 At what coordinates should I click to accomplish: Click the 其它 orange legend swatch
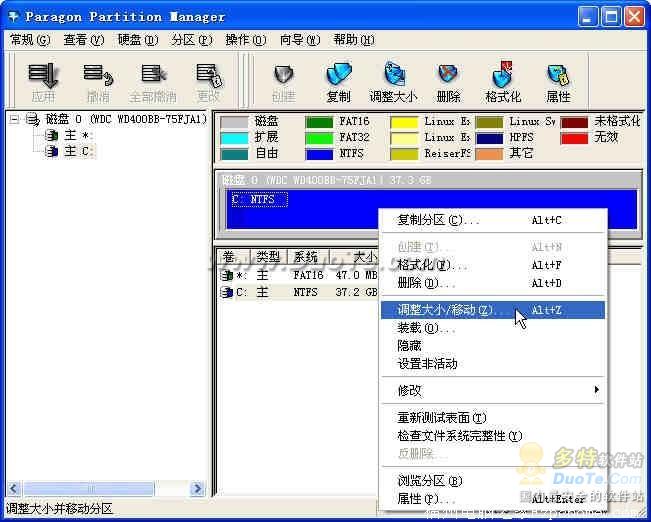click(x=489, y=154)
